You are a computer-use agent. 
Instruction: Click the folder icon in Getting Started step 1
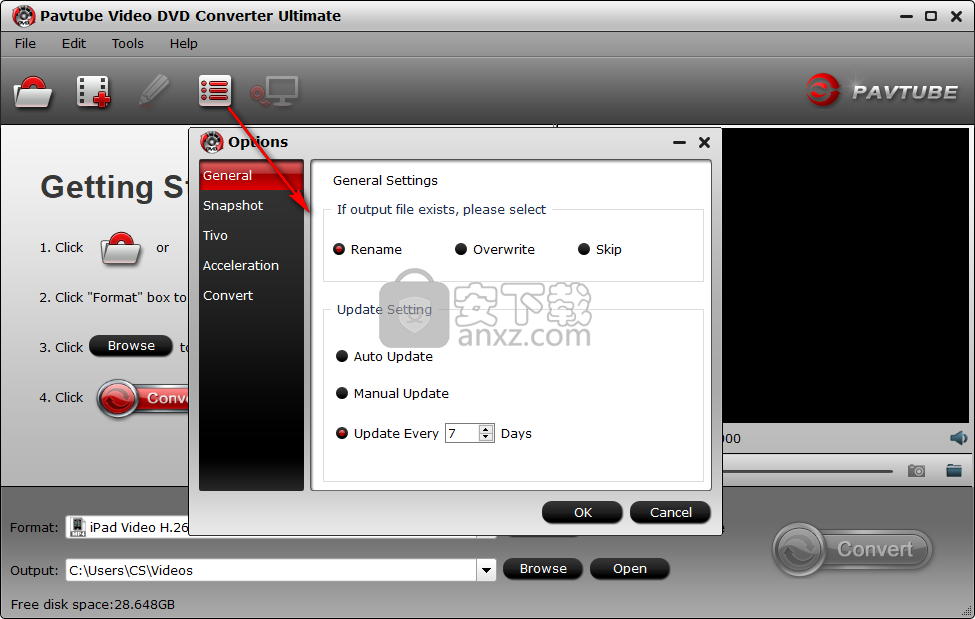pyautogui.click(x=120, y=248)
